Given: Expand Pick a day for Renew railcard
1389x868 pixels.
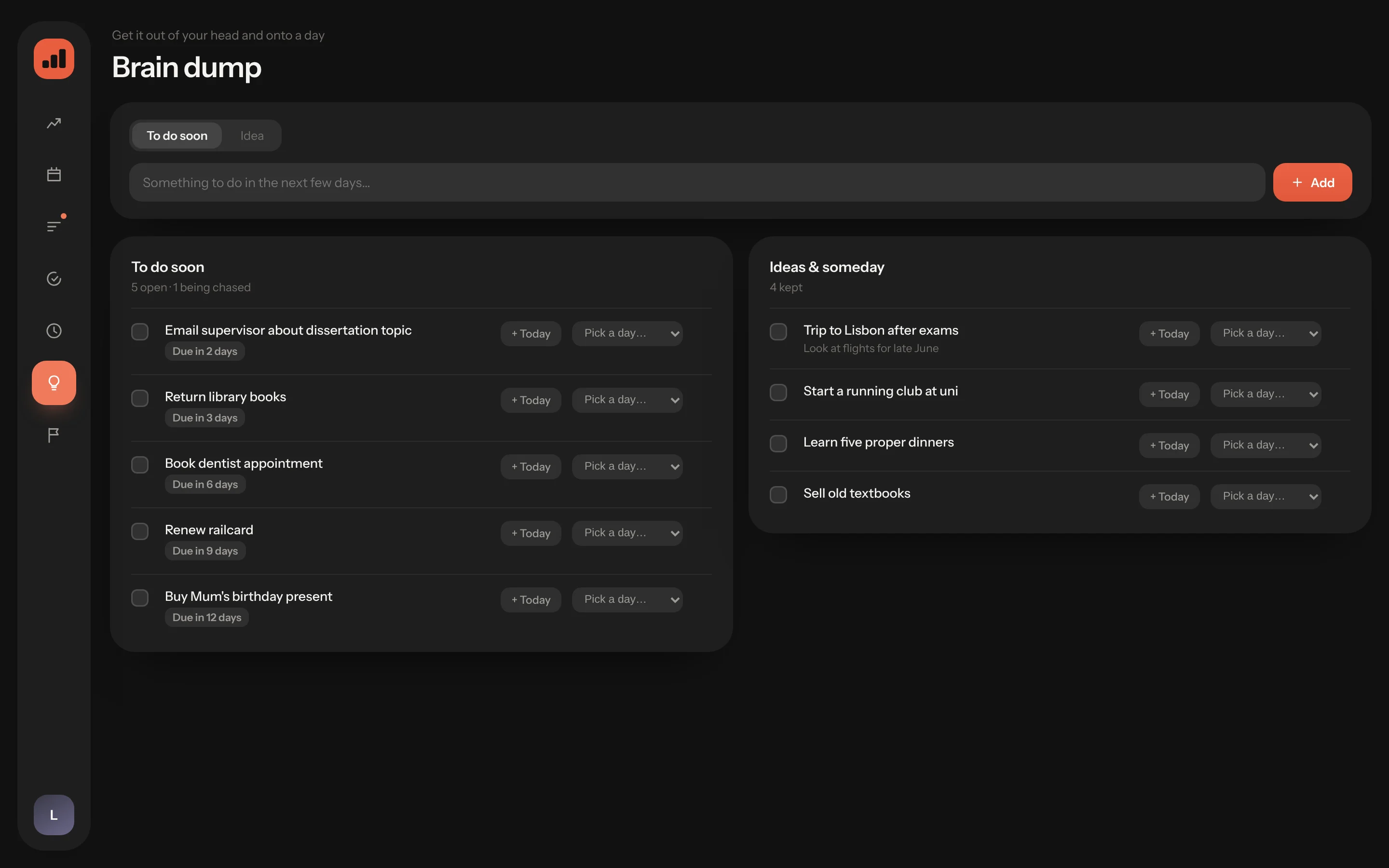Looking at the screenshot, I should click(627, 533).
